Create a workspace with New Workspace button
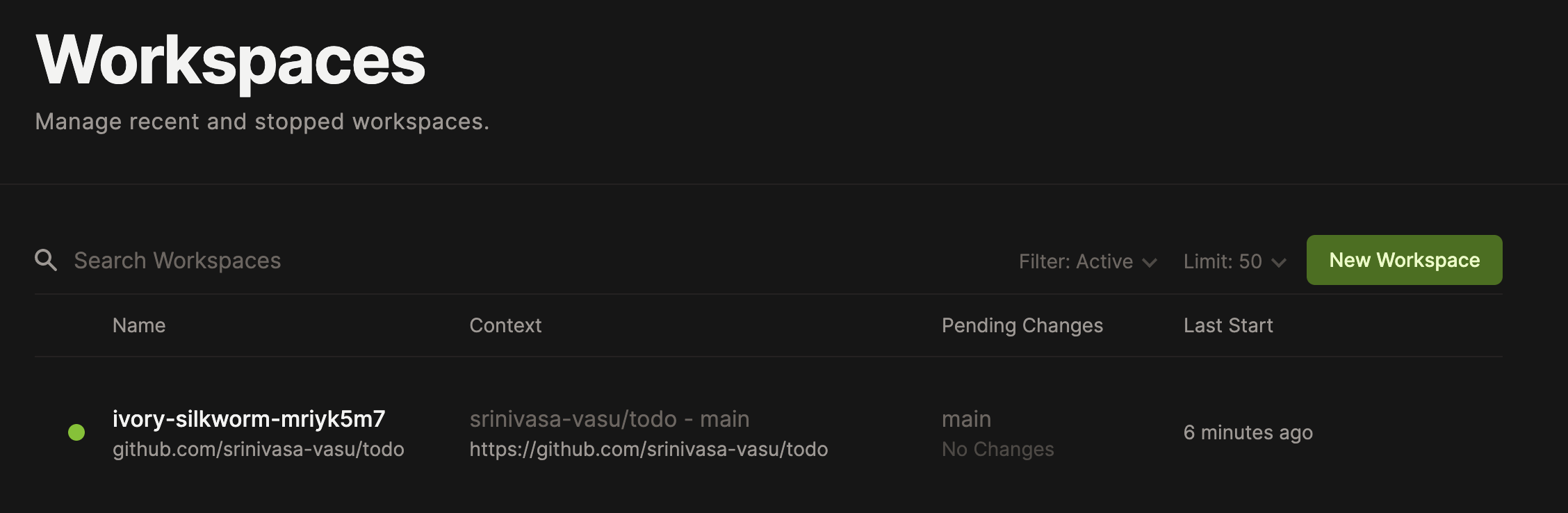Image resolution: width=1568 pixels, height=513 pixels. click(x=1404, y=260)
